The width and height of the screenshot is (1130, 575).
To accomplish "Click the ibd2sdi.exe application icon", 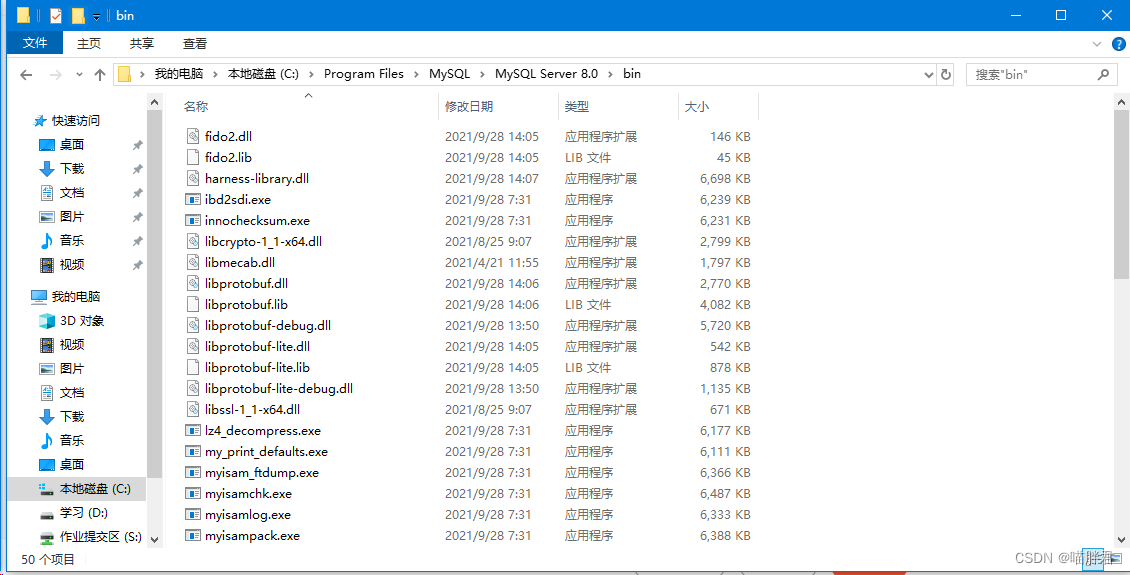I will (192, 200).
